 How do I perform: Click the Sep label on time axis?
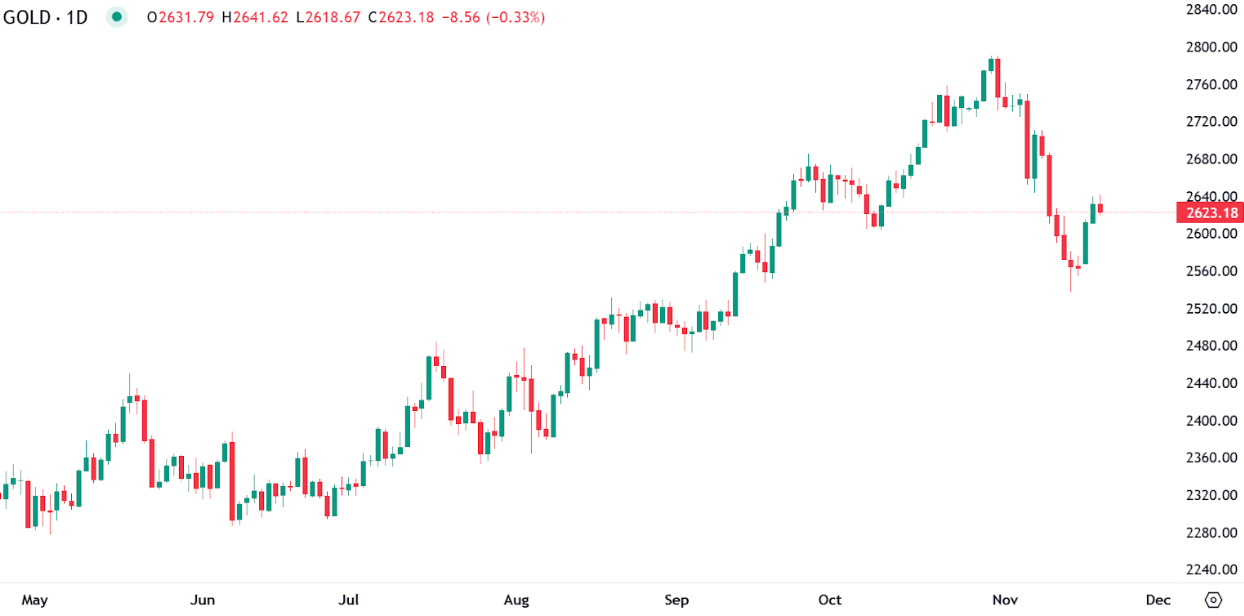click(677, 600)
